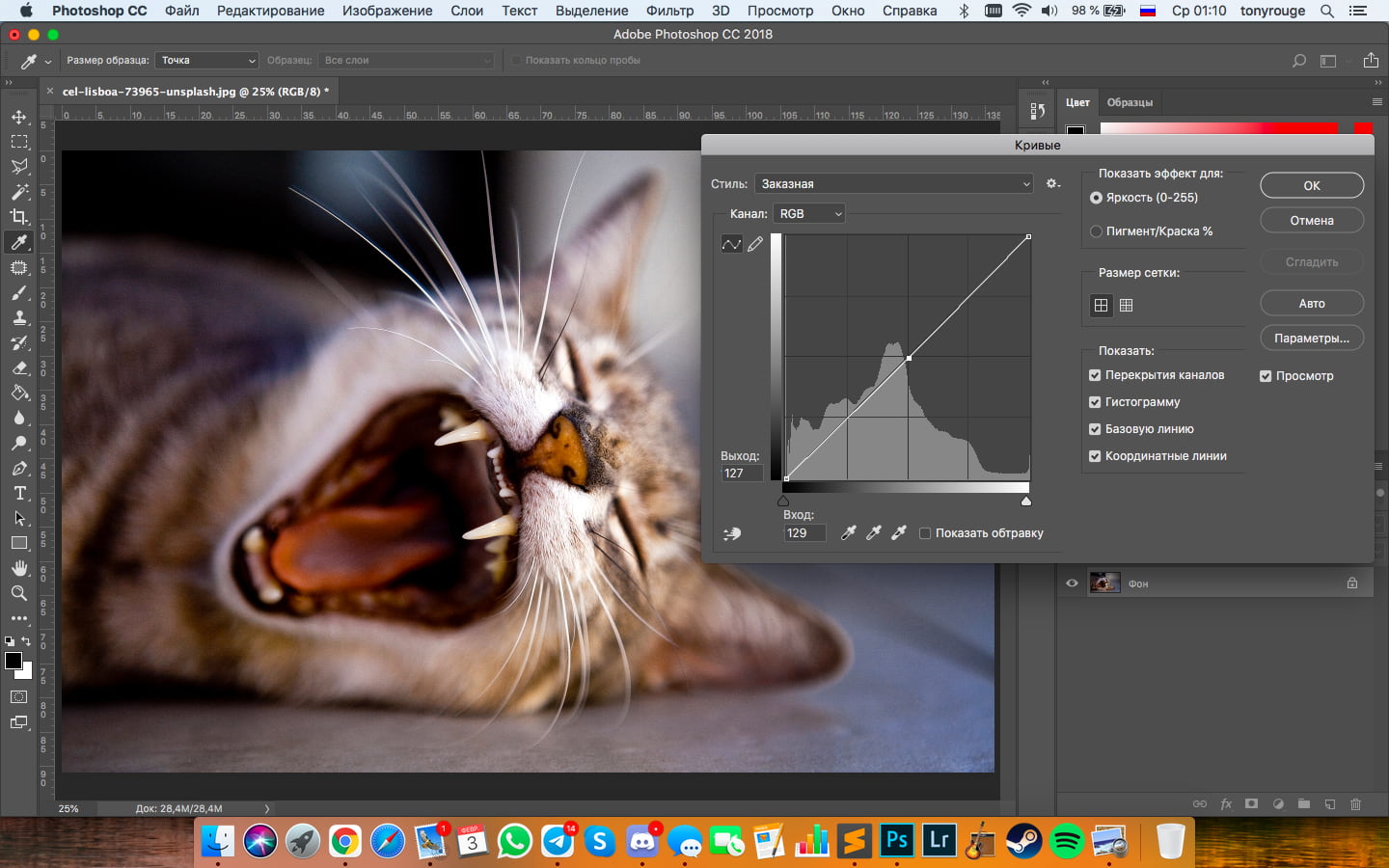Viewport: 1389px width, 868px height.
Task: Hide the Фон layer with eye icon
Action: pos(1072,583)
